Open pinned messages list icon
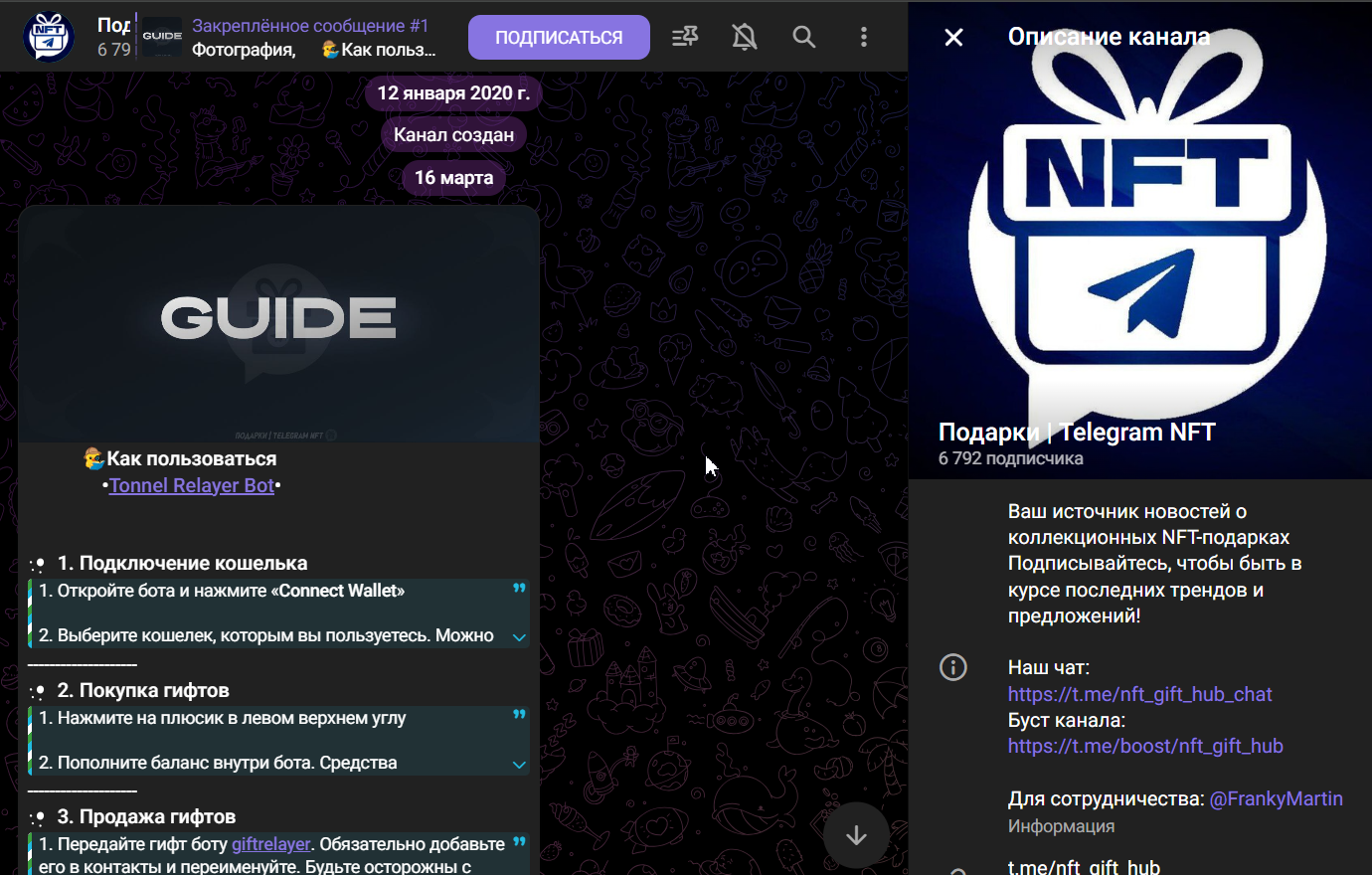1372x875 pixels. pyautogui.click(x=685, y=37)
